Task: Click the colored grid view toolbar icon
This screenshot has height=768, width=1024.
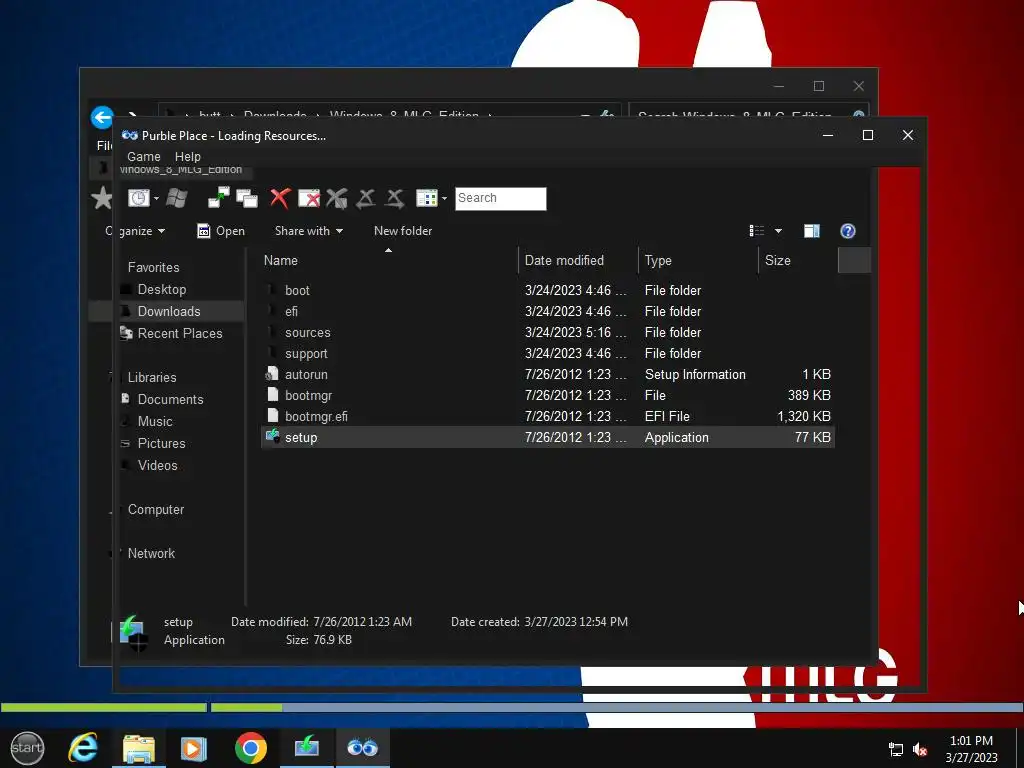Action: click(426, 199)
